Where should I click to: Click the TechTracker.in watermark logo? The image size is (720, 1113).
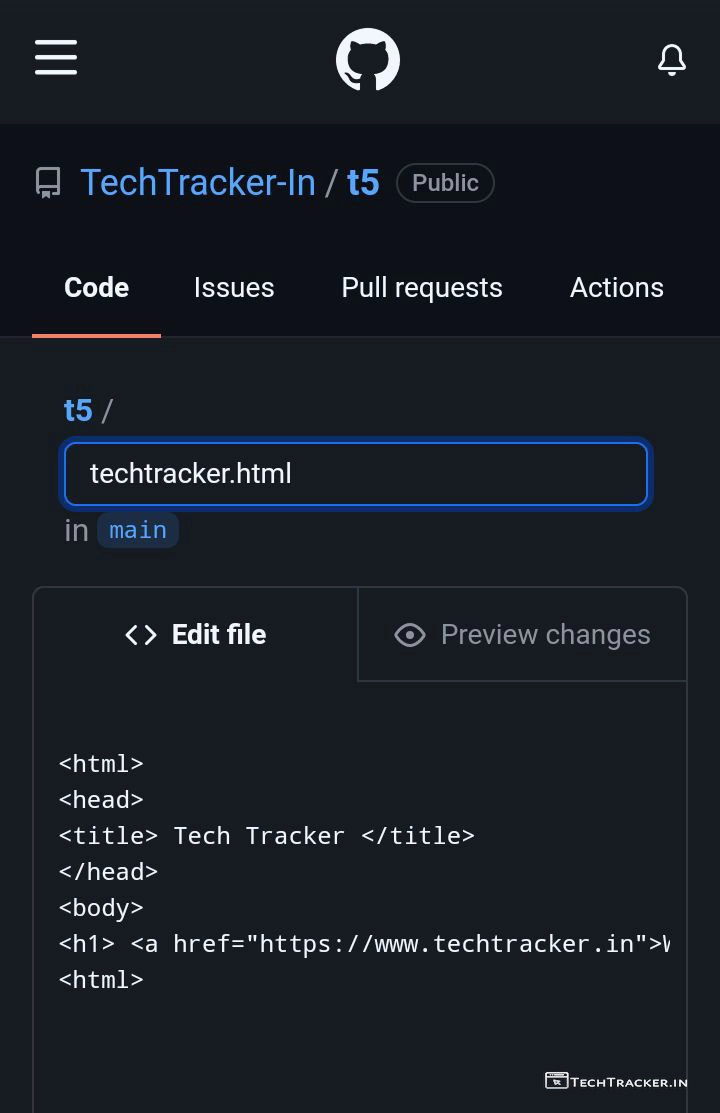pos(616,1081)
